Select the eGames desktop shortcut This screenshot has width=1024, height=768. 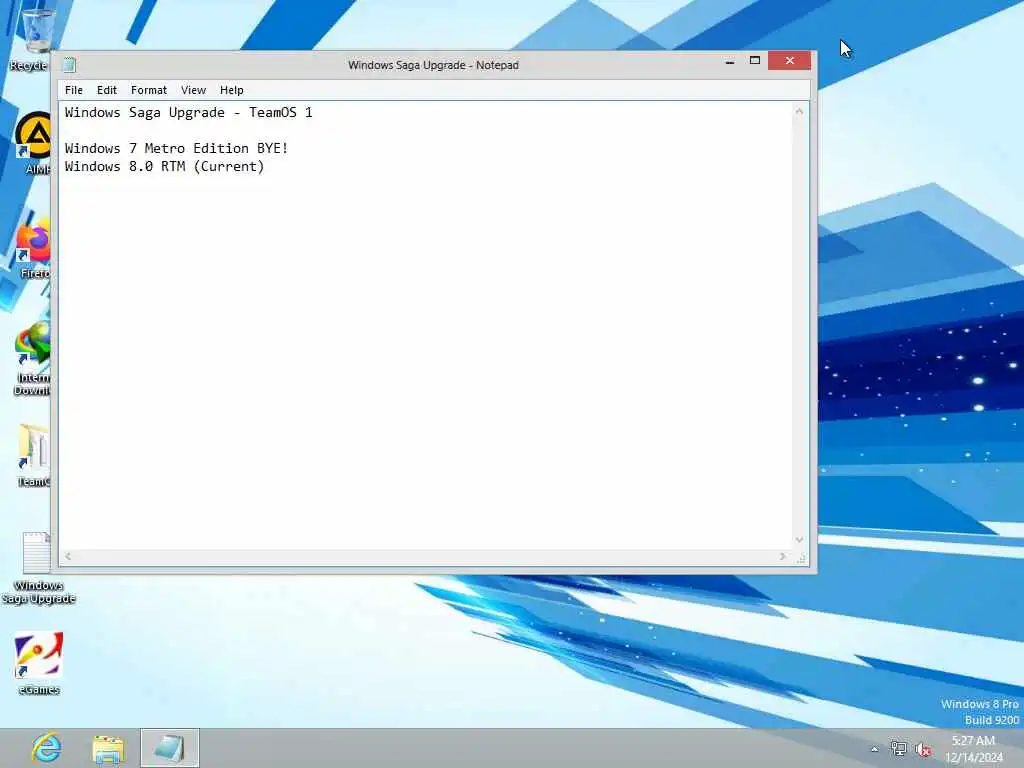point(39,663)
